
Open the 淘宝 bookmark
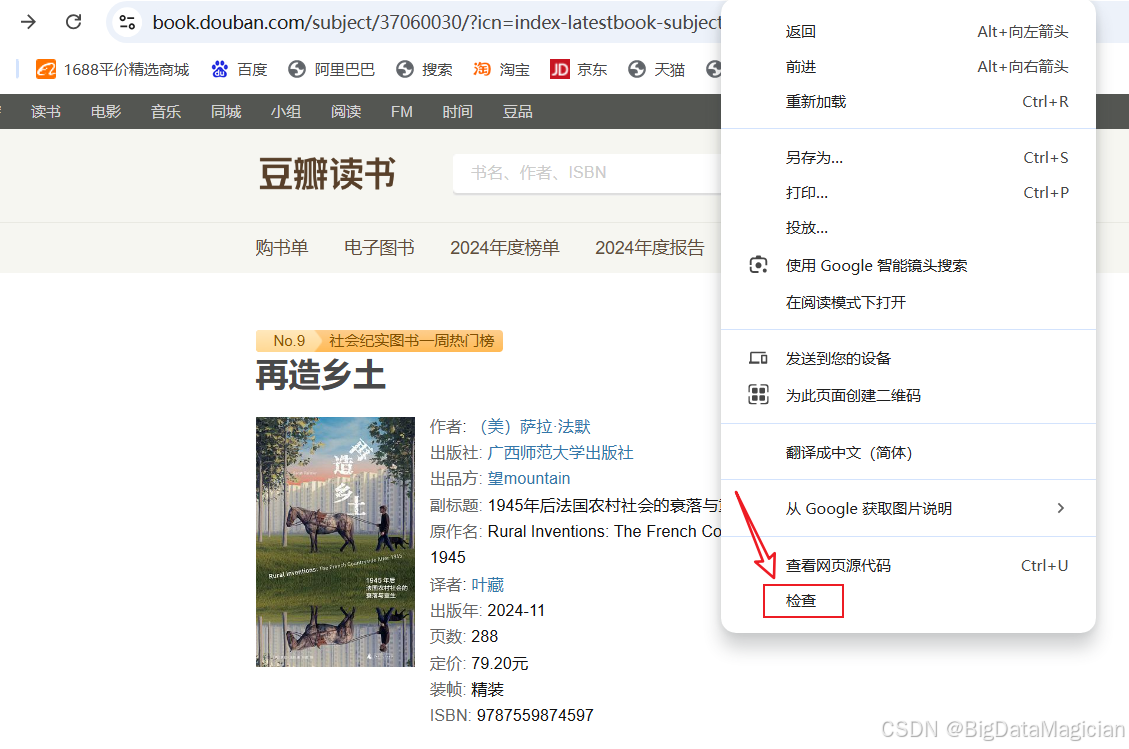coord(501,69)
